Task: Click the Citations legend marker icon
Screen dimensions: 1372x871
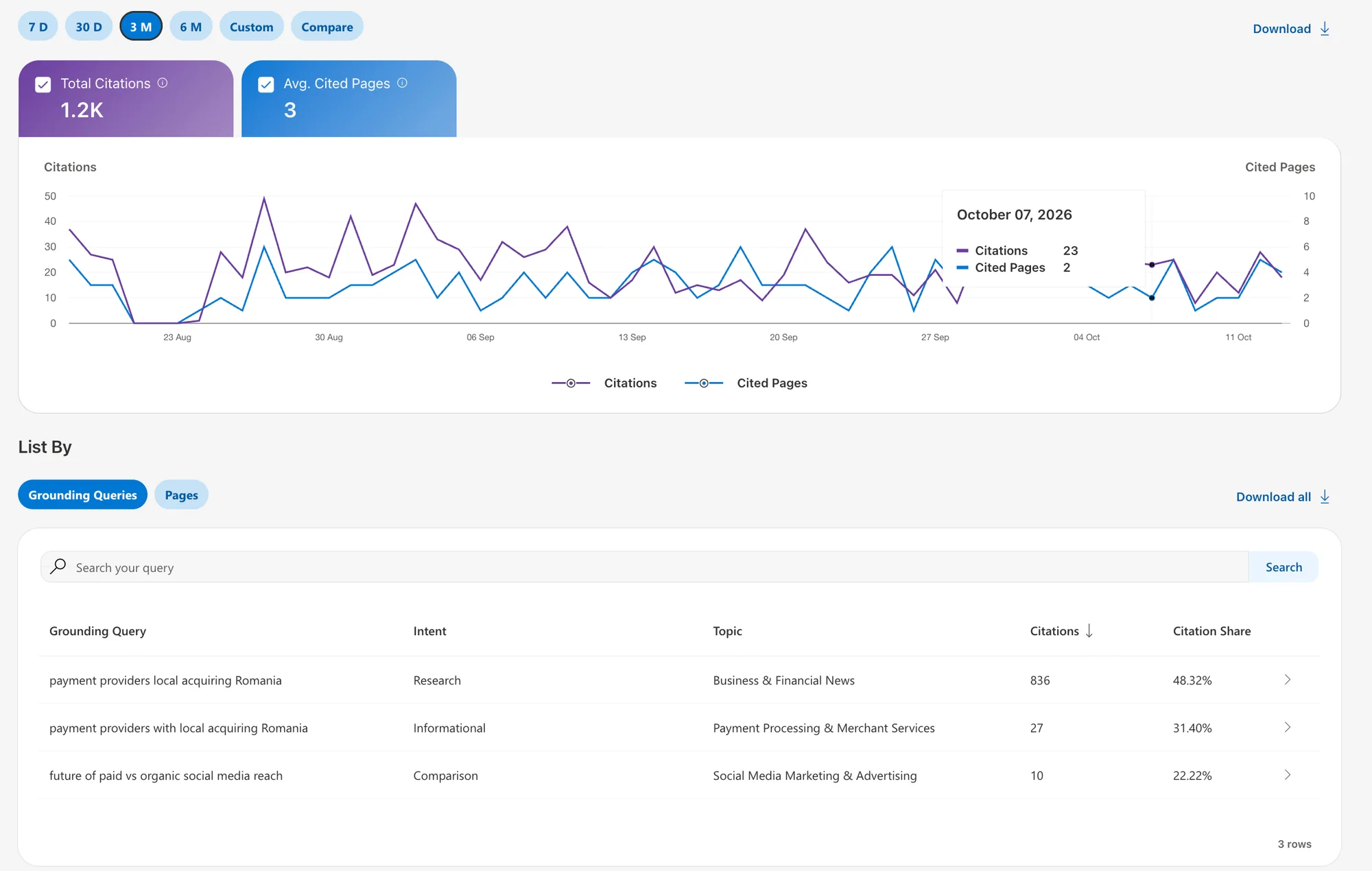Action: 571,383
